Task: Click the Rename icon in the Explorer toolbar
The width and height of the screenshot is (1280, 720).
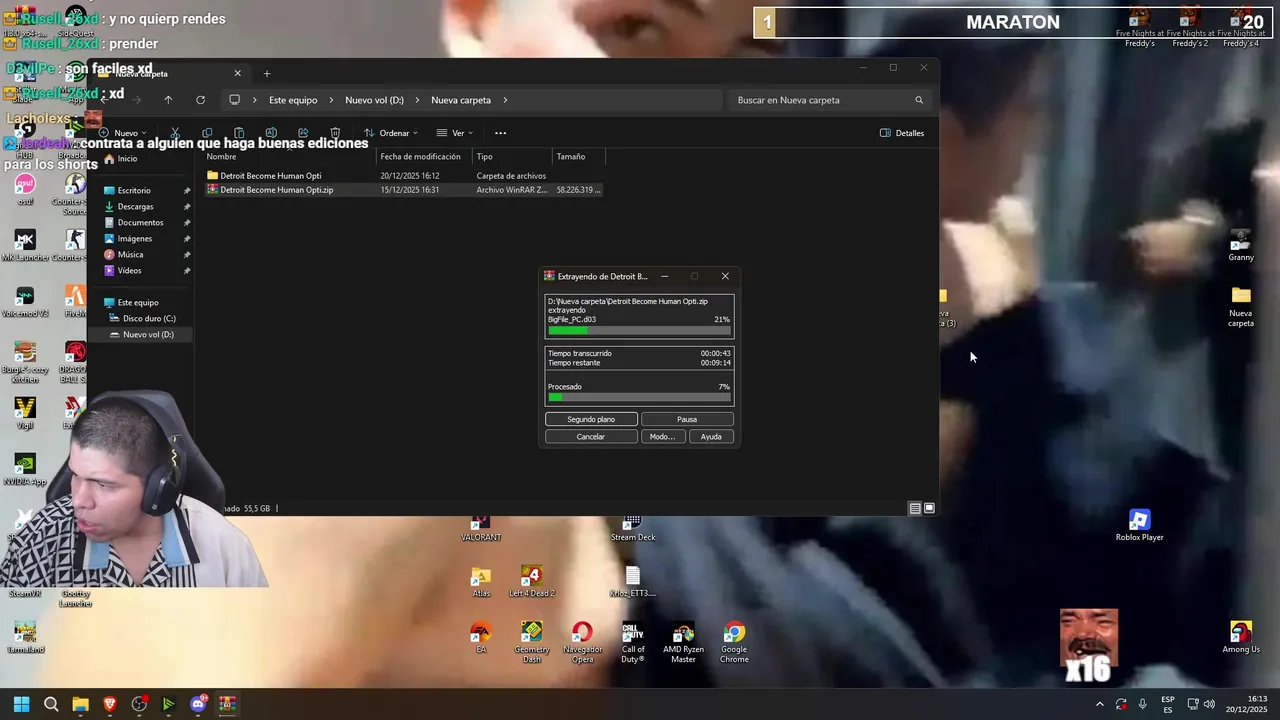Action: click(271, 133)
